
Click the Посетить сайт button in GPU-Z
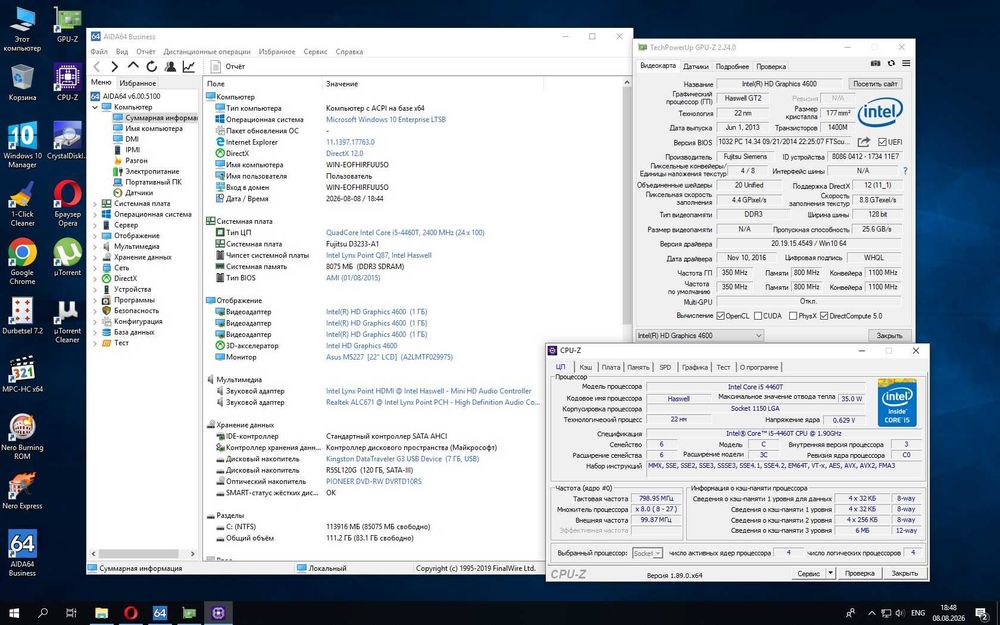coord(875,84)
